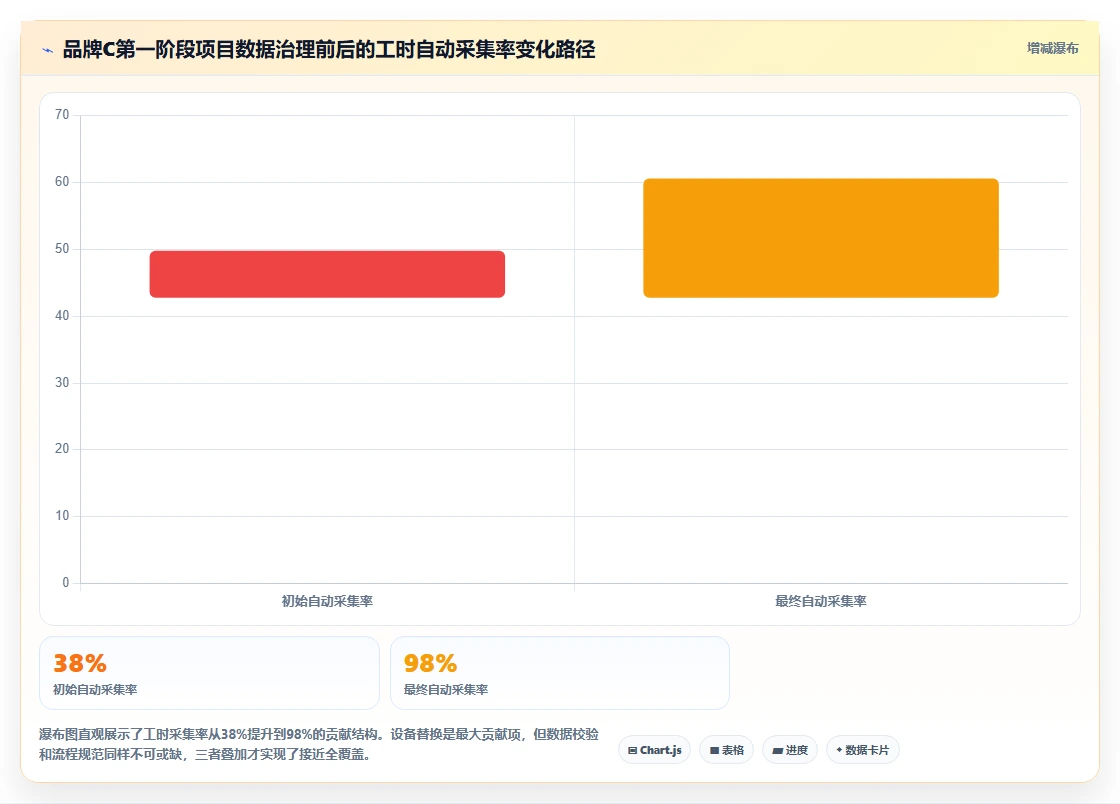The width and height of the screenshot is (1120, 804).
Task: Click the y-axis value 10
Action: point(62,516)
